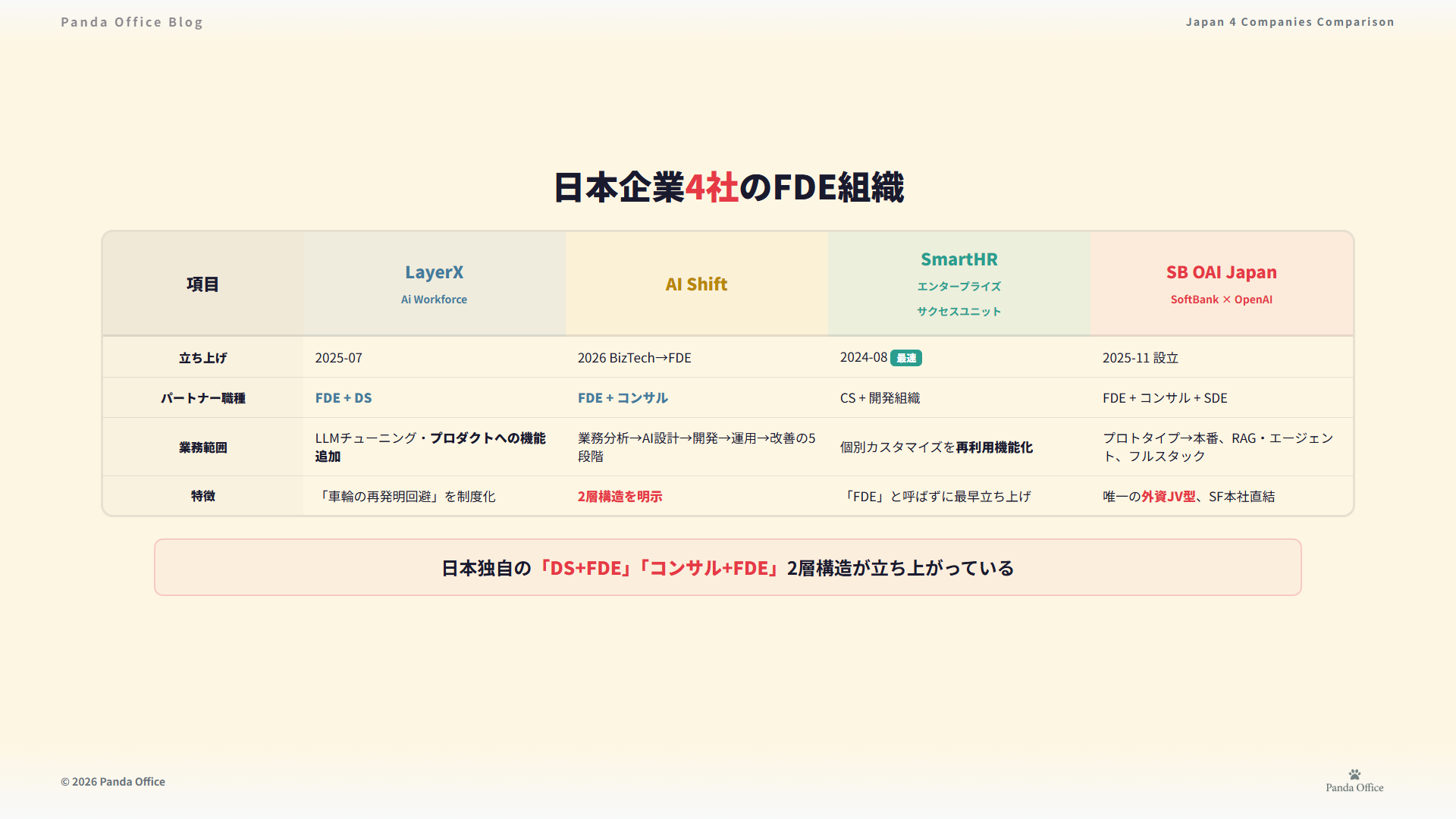Click the 唯一の外資JV型 cell
The height and width of the screenshot is (819, 1456).
[x=1222, y=496]
